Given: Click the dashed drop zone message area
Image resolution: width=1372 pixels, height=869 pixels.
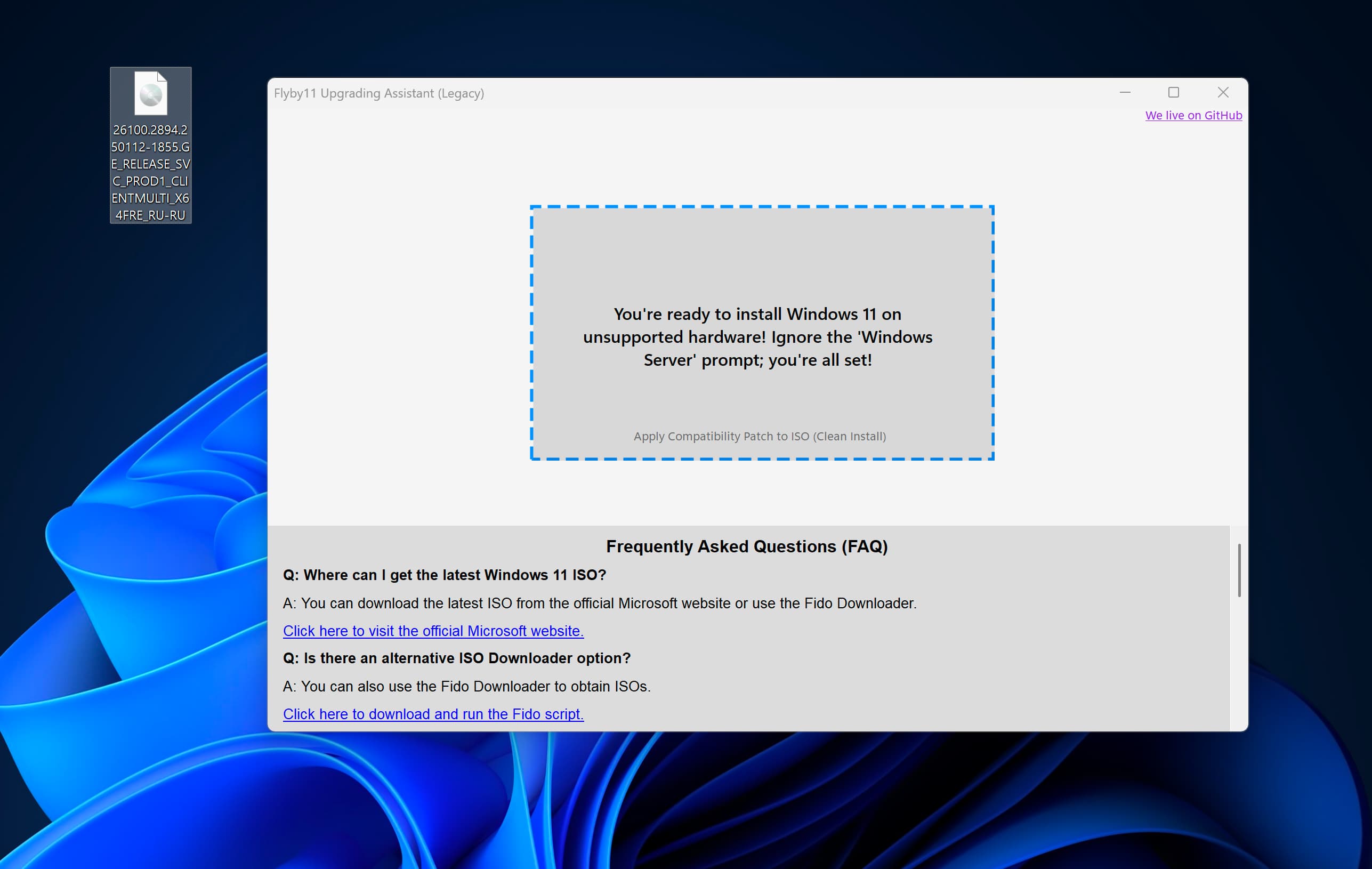Looking at the screenshot, I should 762,333.
